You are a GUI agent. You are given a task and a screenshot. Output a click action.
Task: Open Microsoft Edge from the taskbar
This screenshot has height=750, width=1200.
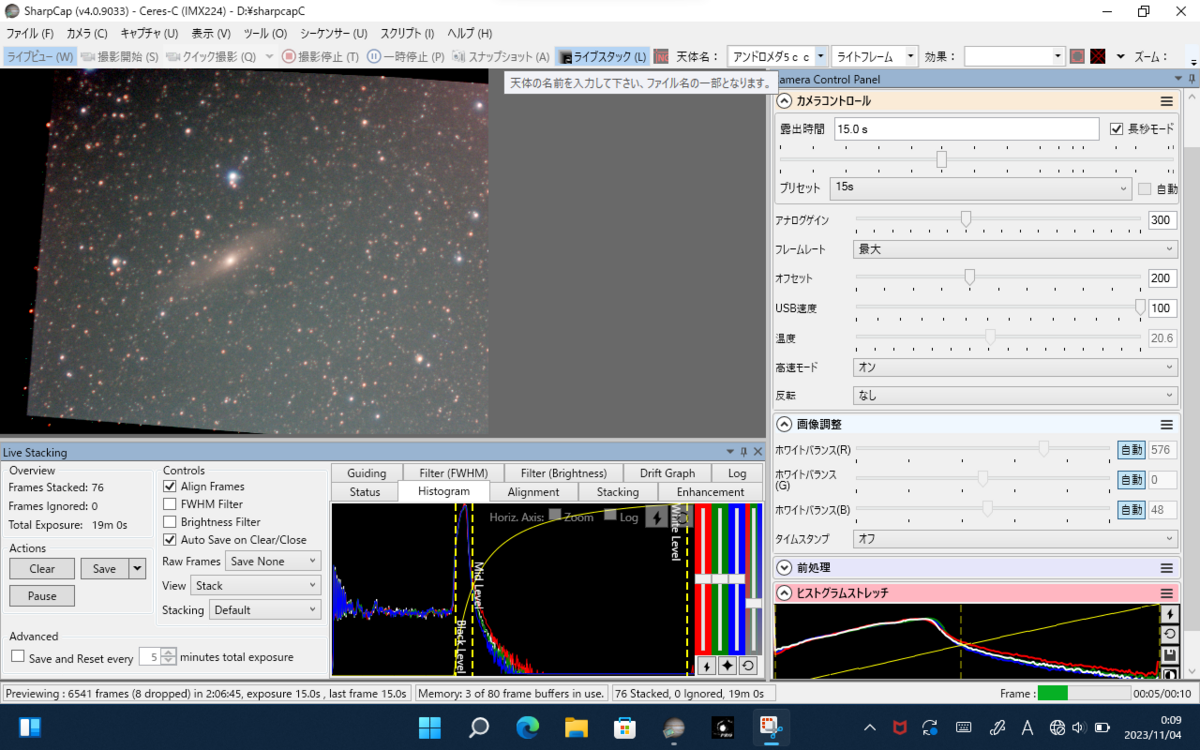click(528, 726)
